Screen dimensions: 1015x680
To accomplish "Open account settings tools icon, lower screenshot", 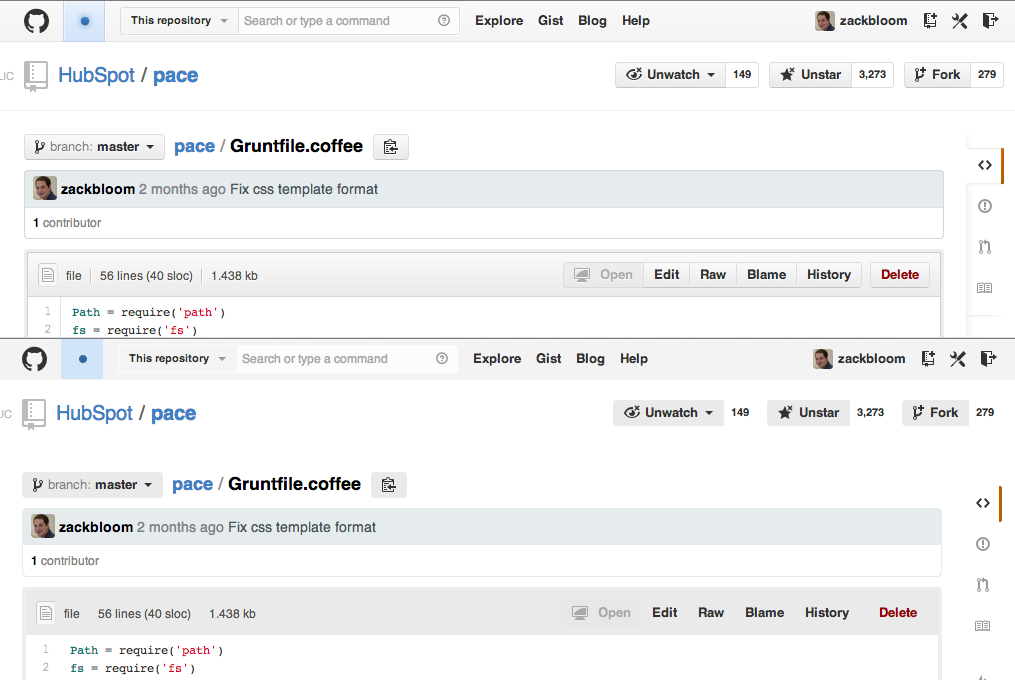I will (957, 359).
